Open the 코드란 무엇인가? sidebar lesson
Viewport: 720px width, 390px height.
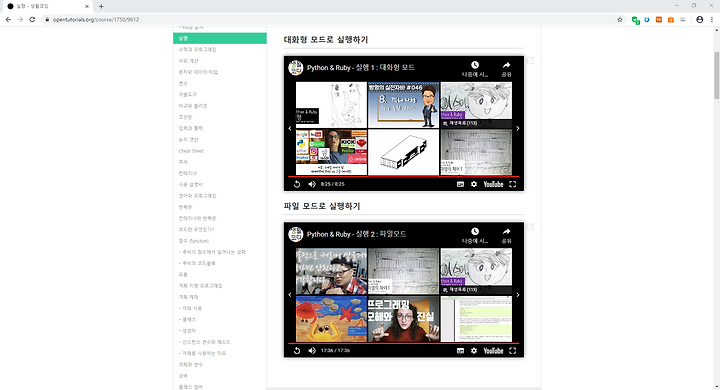197,230
